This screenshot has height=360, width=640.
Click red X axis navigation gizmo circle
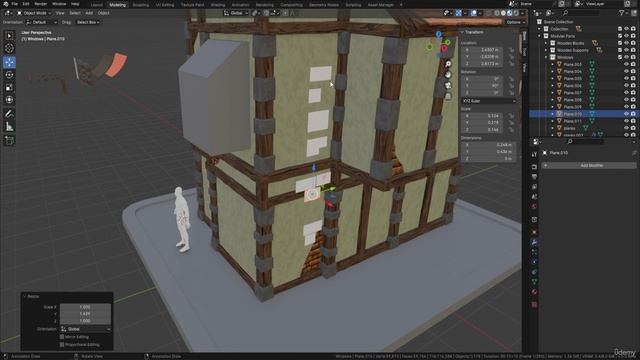(444, 49)
